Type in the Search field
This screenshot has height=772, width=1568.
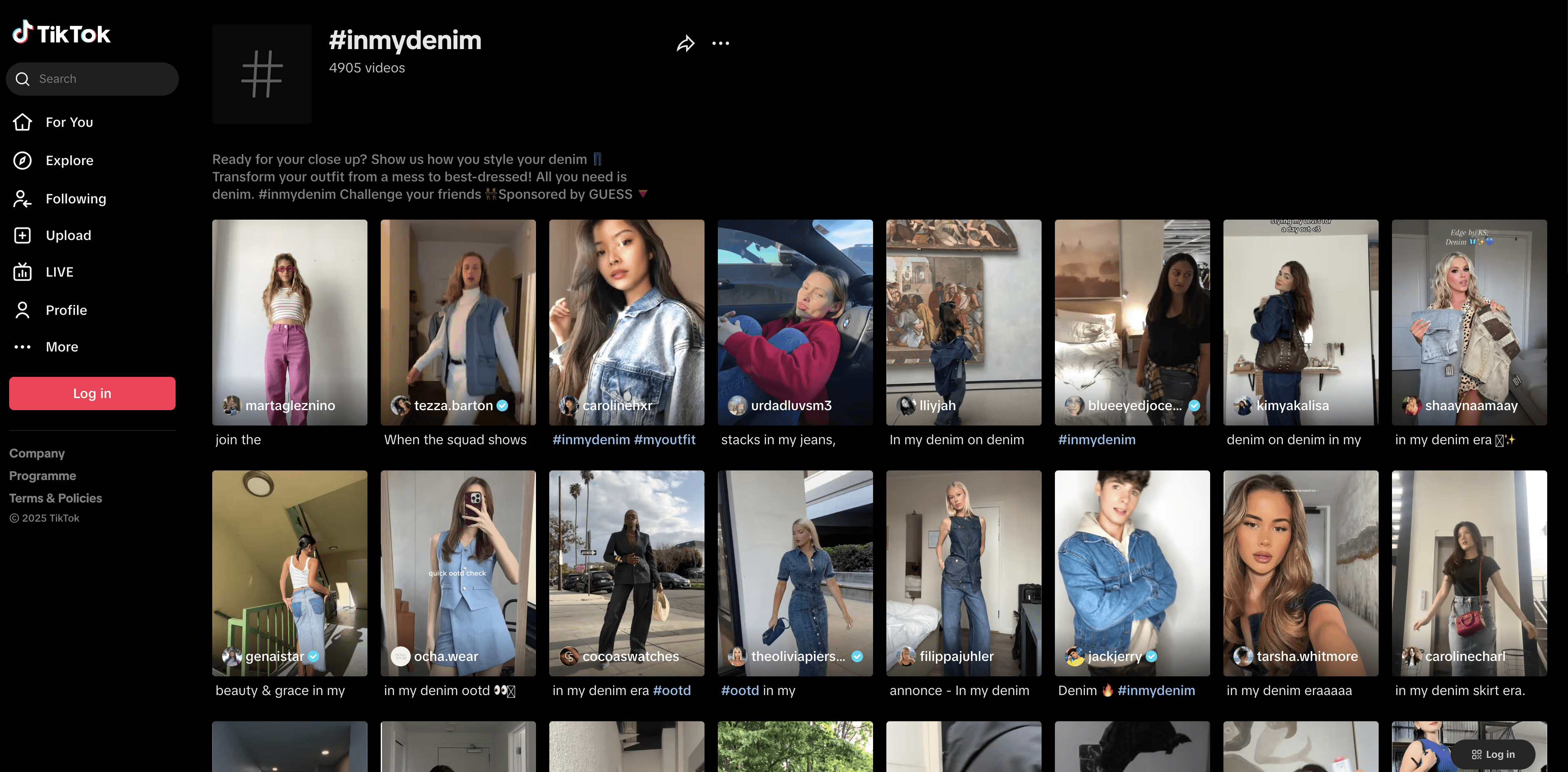[104, 79]
